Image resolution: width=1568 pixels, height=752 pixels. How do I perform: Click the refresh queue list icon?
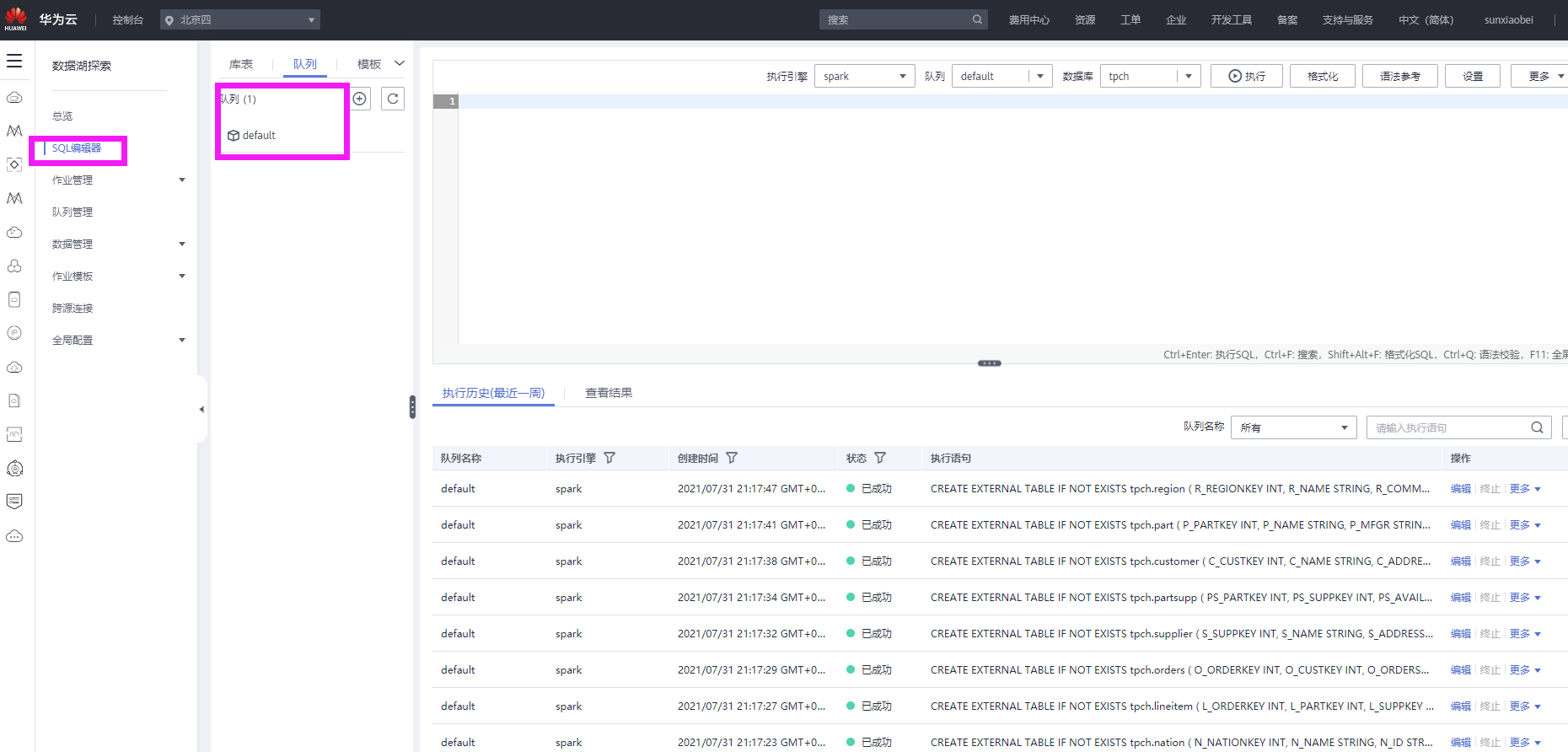[x=393, y=99]
